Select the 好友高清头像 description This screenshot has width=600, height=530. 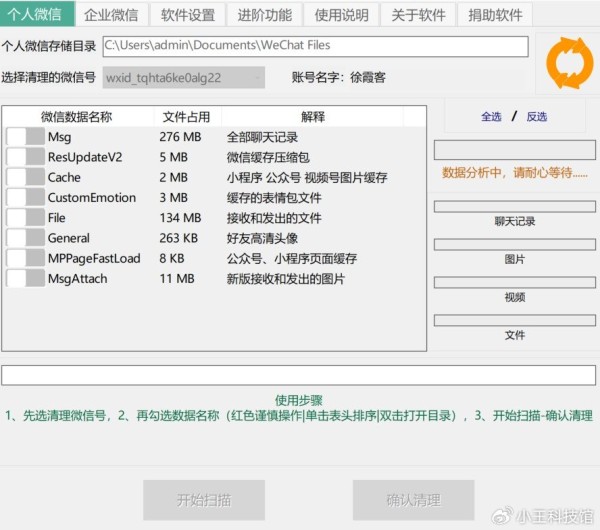tap(262, 238)
